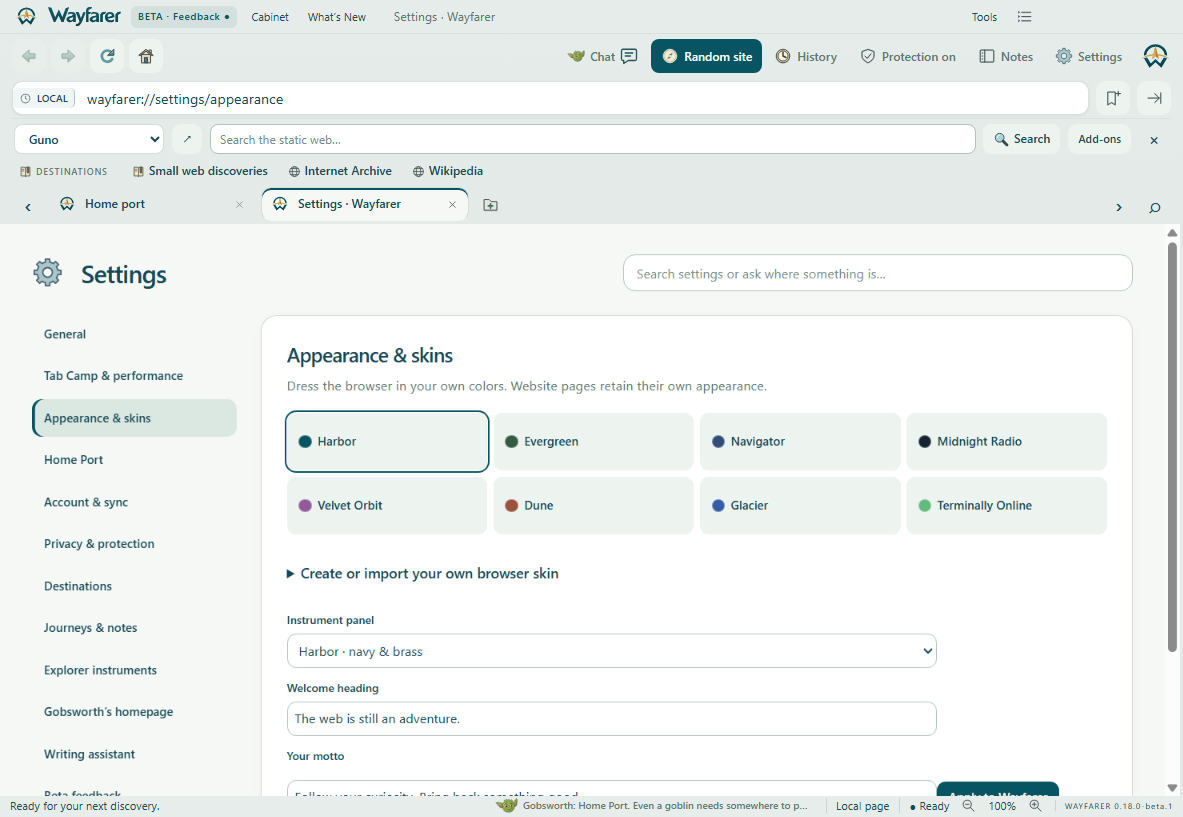Viewport: 1183px width, 817px height.
Task: Select the Dune skin
Action: pyautogui.click(x=593, y=505)
